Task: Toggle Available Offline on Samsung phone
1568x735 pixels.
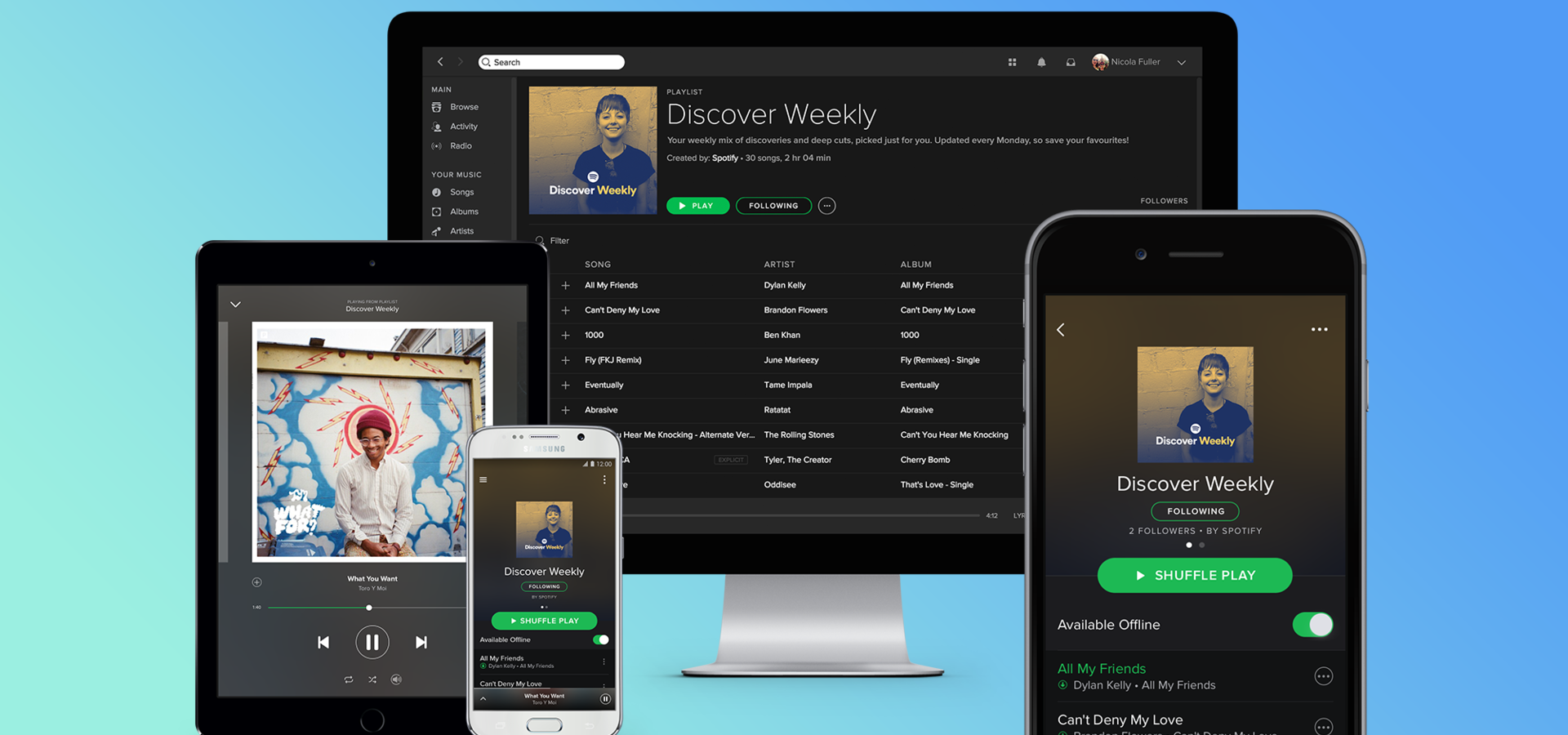Action: tap(601, 639)
